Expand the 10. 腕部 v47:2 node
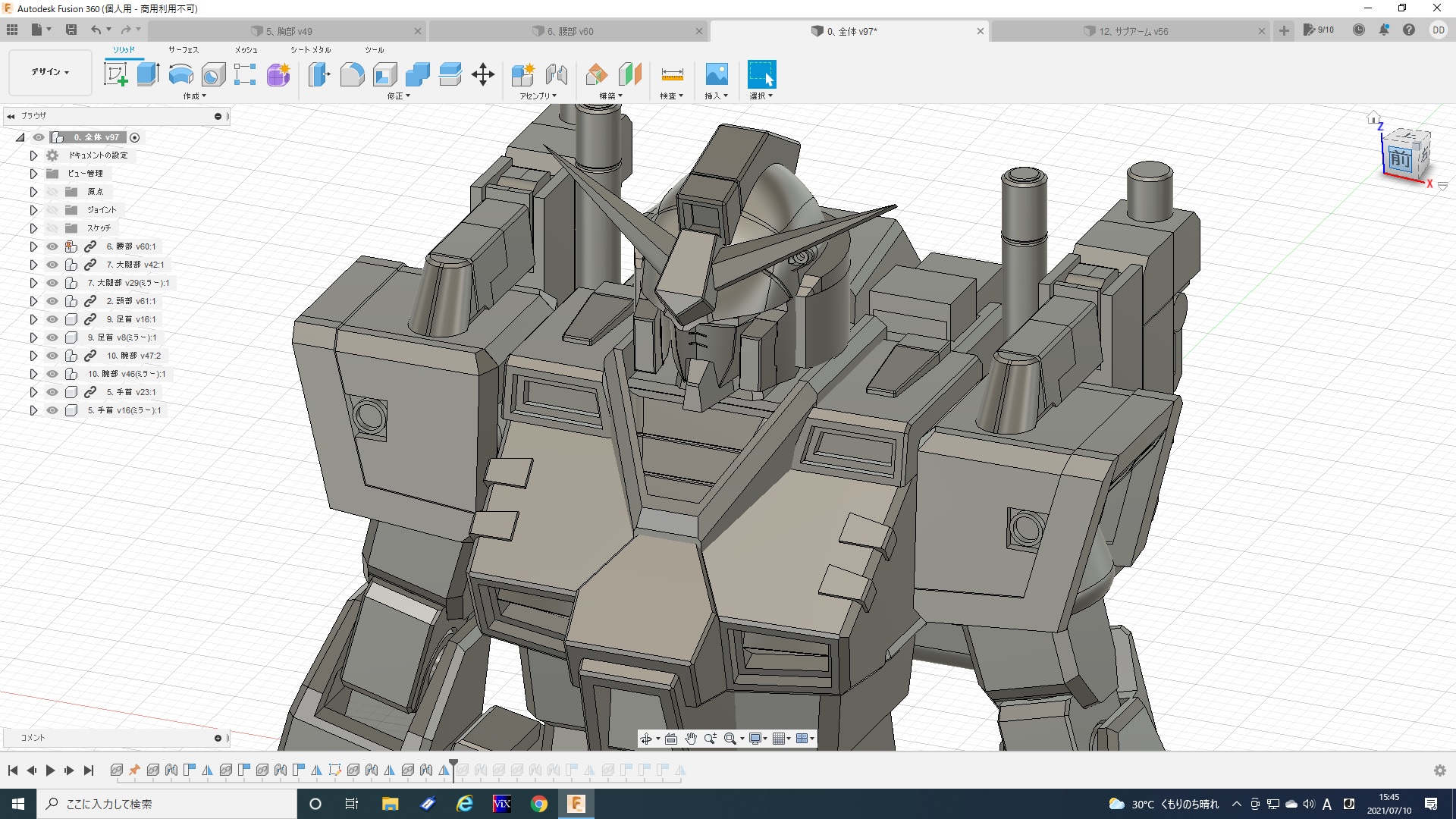This screenshot has height=819, width=1456. tap(33, 356)
